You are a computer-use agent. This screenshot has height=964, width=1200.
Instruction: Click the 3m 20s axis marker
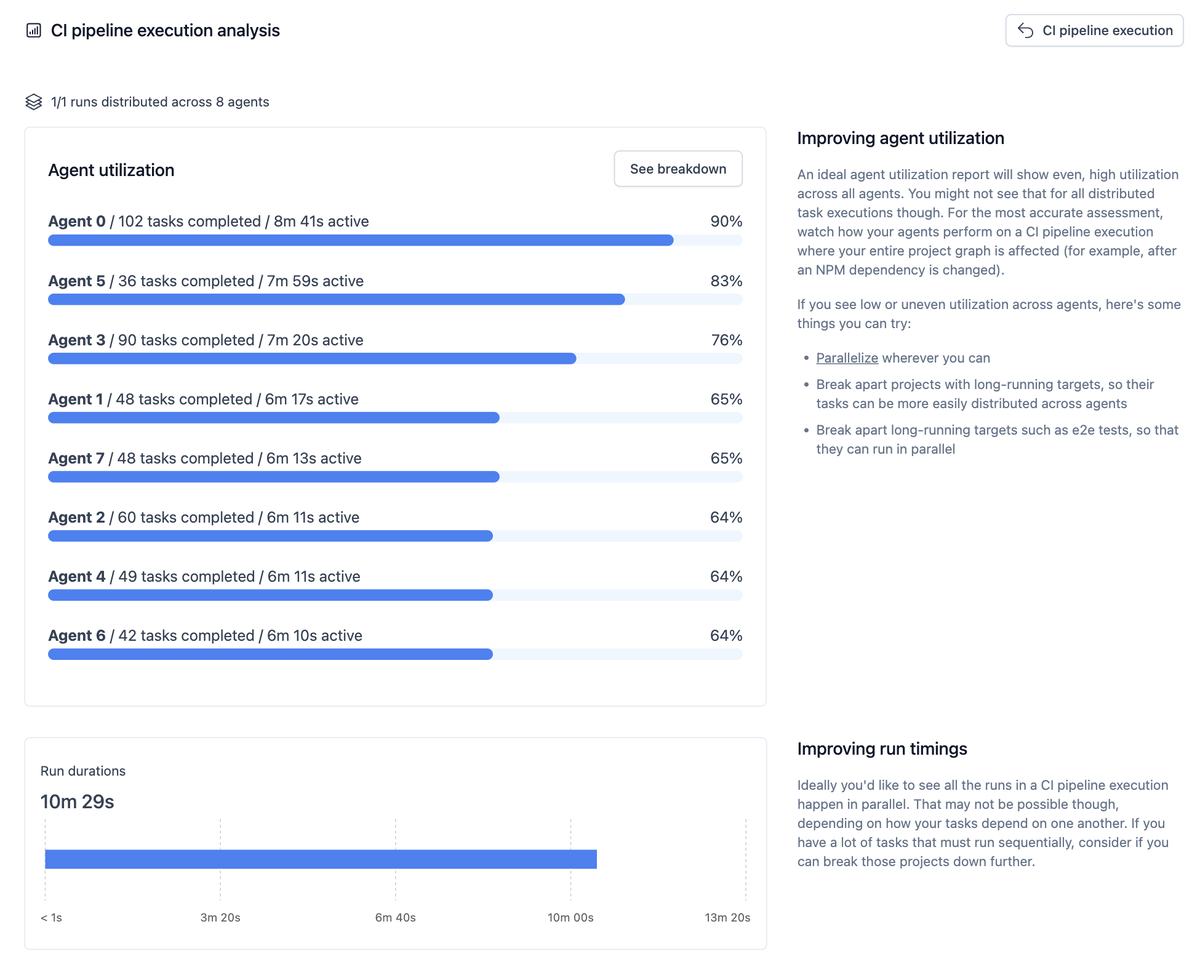pyautogui.click(x=220, y=917)
